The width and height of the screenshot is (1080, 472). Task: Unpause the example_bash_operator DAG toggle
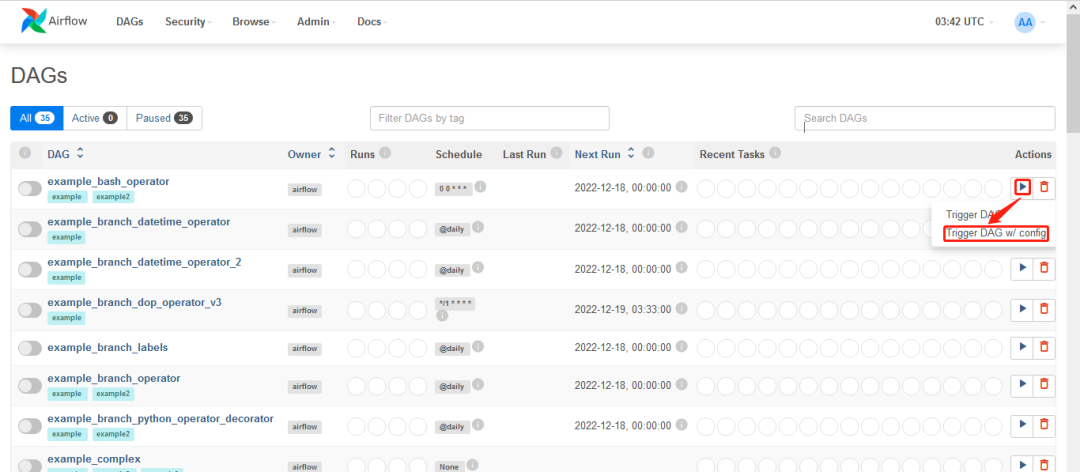(x=30, y=189)
